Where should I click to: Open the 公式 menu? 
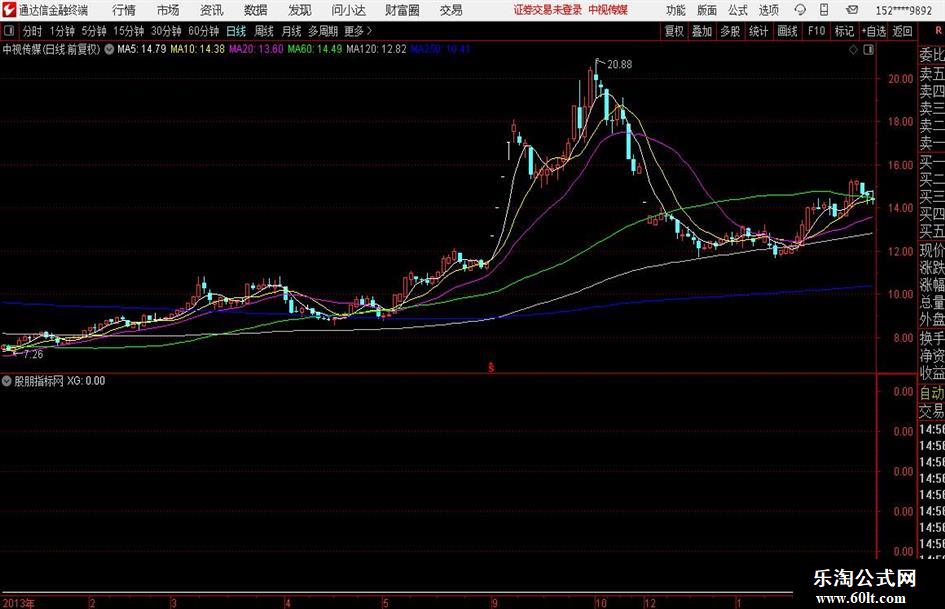click(737, 10)
